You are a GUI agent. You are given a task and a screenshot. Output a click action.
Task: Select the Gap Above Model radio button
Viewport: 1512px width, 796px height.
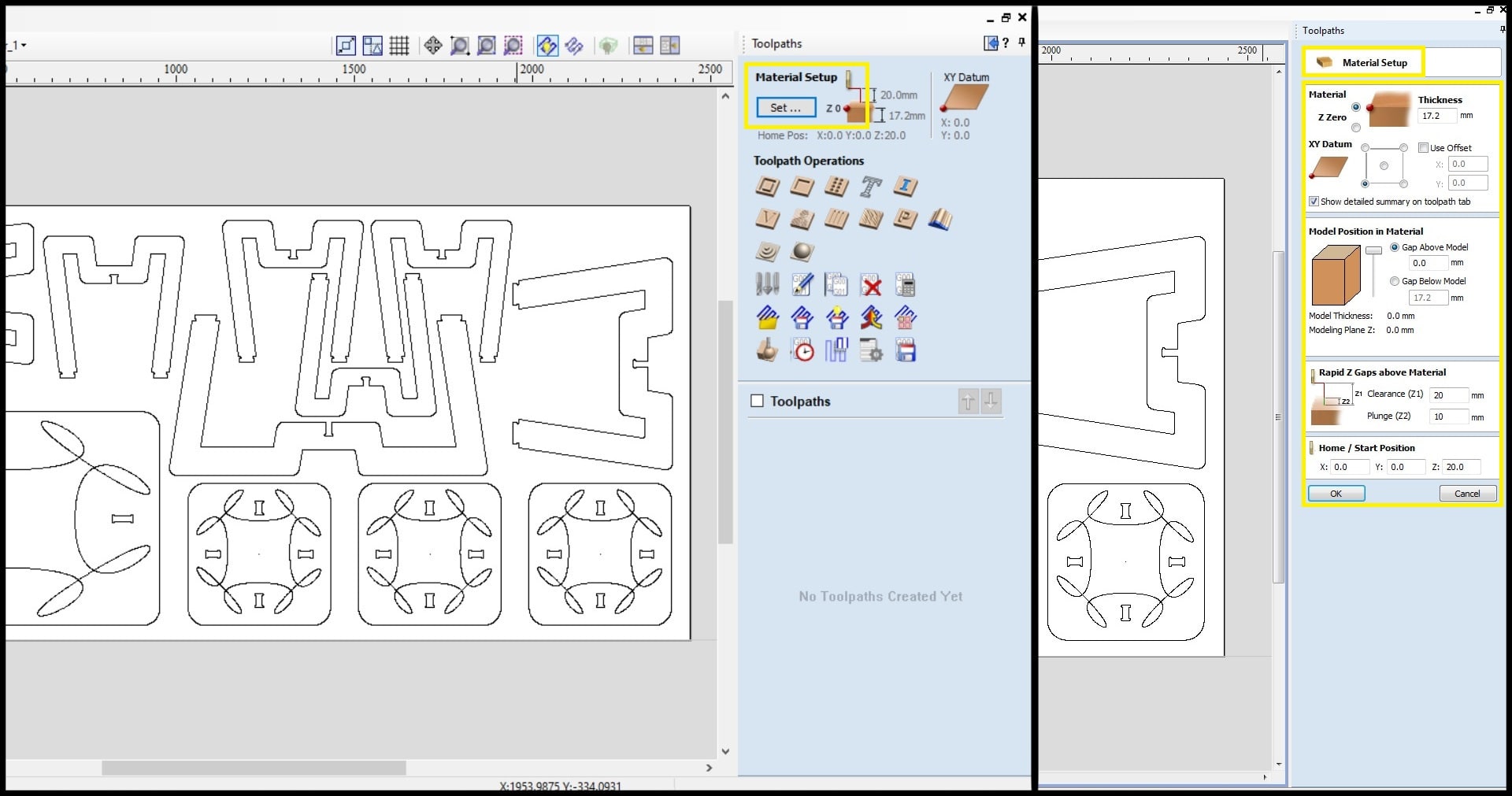point(1395,247)
